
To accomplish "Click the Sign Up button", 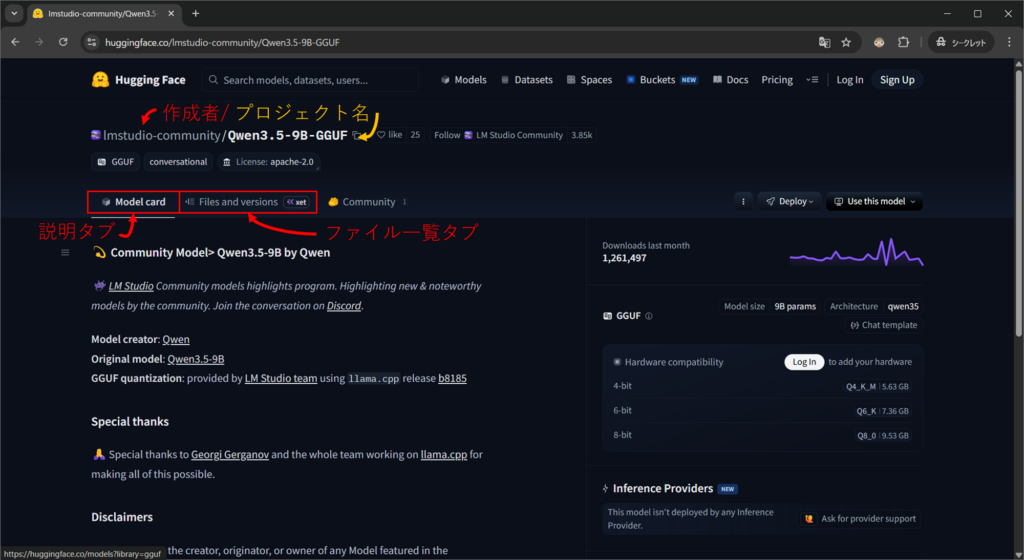I will coord(896,80).
